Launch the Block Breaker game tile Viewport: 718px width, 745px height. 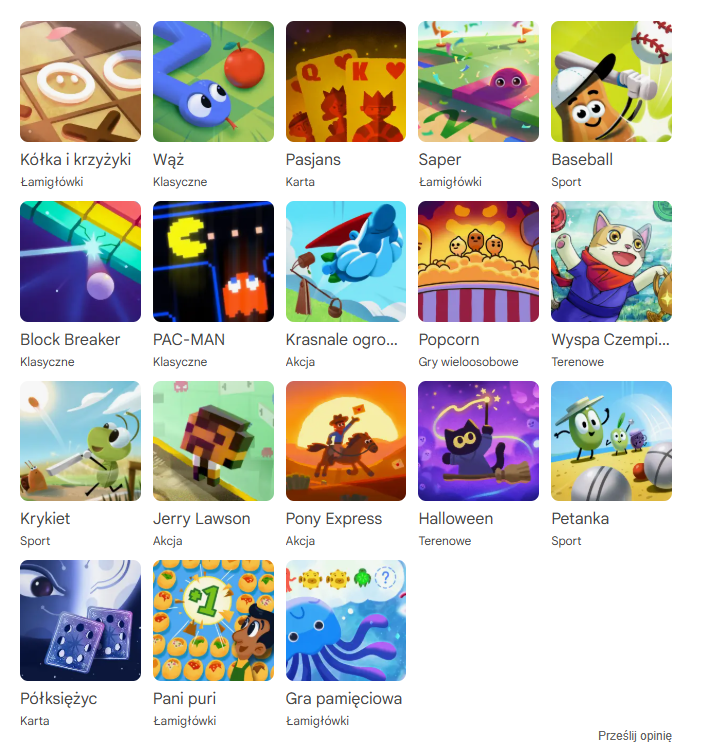80,261
